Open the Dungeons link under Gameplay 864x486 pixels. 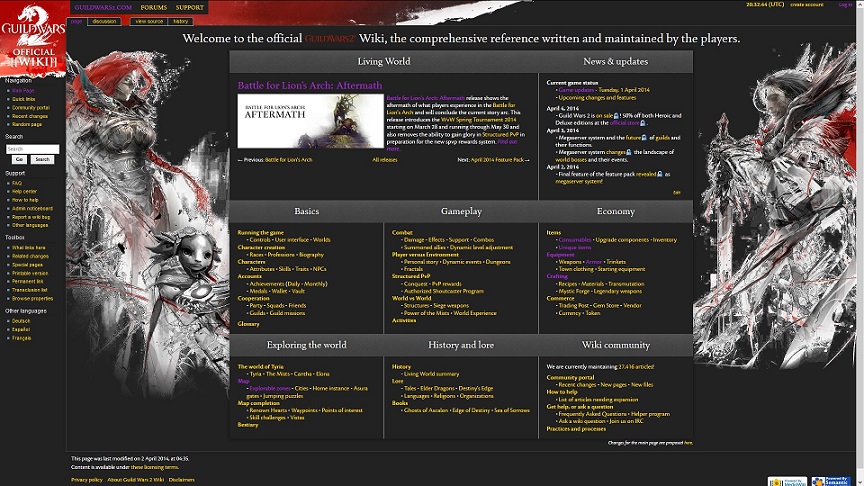[498, 262]
